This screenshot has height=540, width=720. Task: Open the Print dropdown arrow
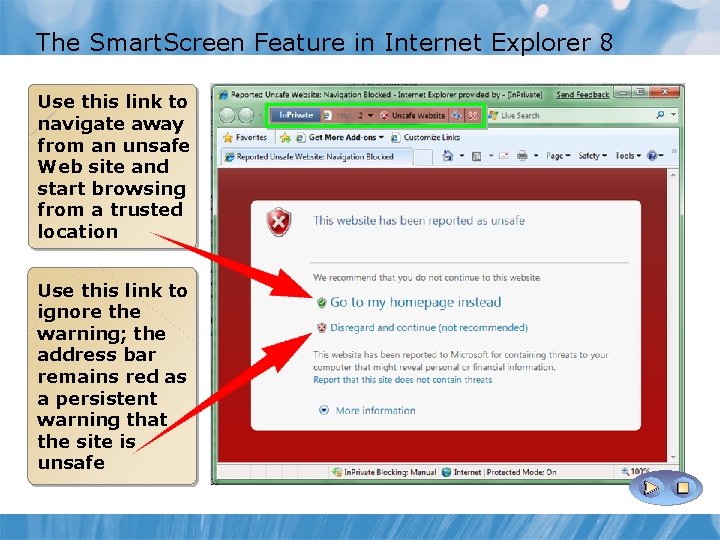535,156
